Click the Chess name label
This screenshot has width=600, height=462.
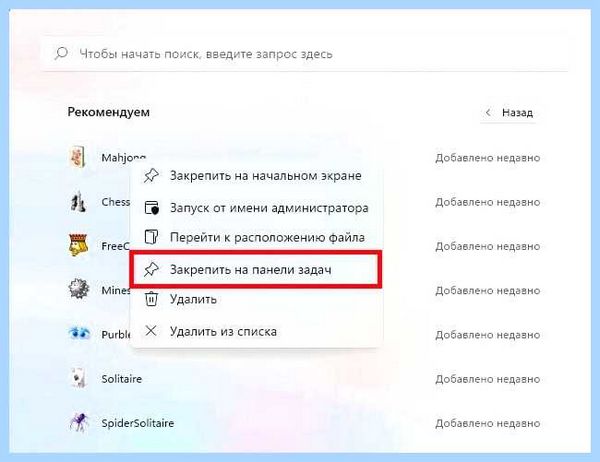tap(116, 202)
